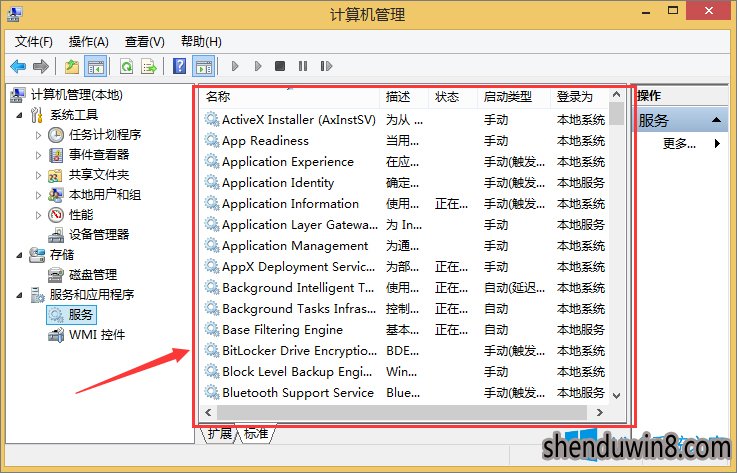The height and width of the screenshot is (473, 737).
Task: Sort services by 描述 column header
Action: click(404, 97)
